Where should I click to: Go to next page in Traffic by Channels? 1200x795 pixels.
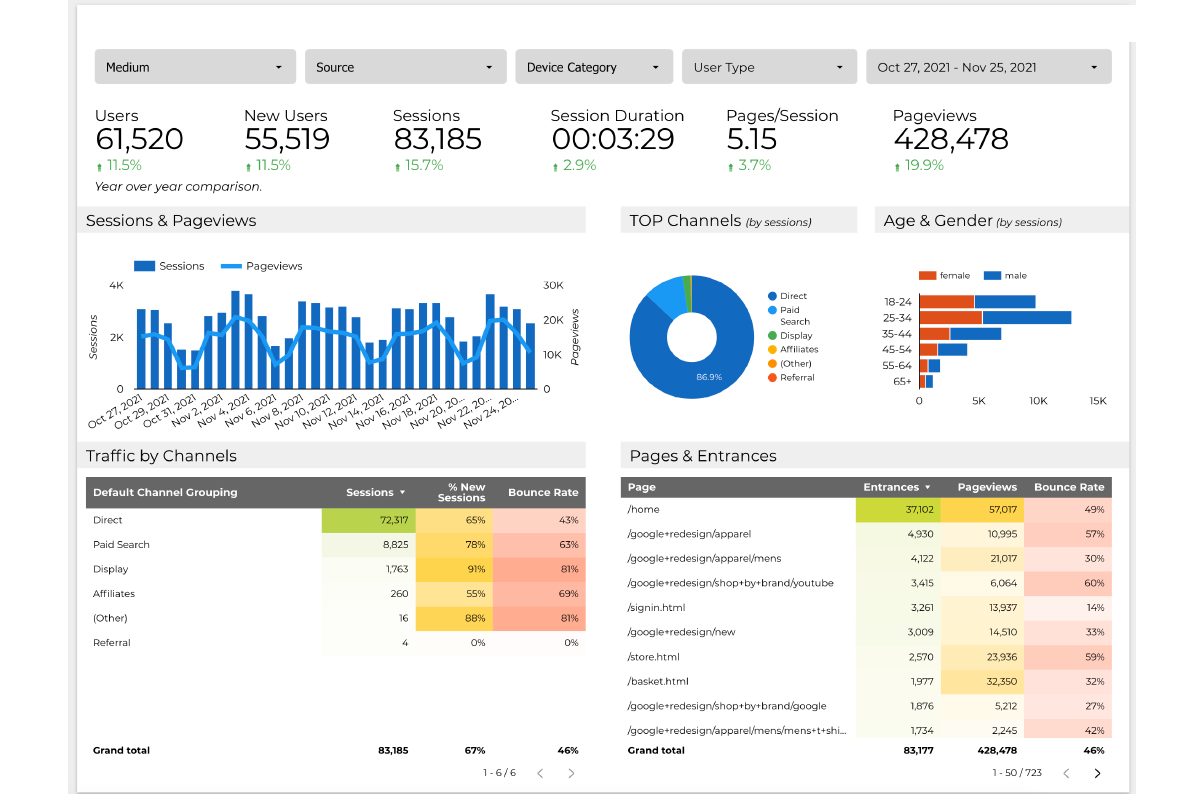(571, 773)
